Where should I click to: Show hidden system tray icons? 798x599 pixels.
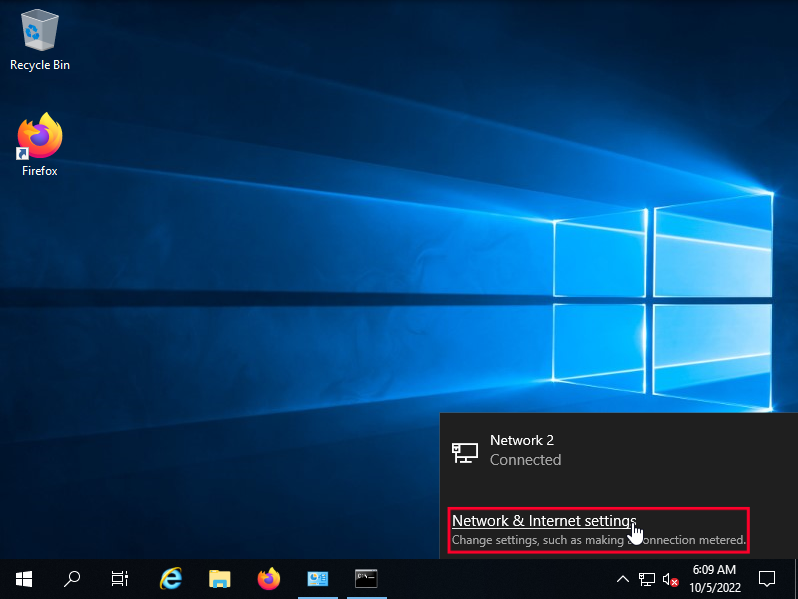click(x=622, y=579)
